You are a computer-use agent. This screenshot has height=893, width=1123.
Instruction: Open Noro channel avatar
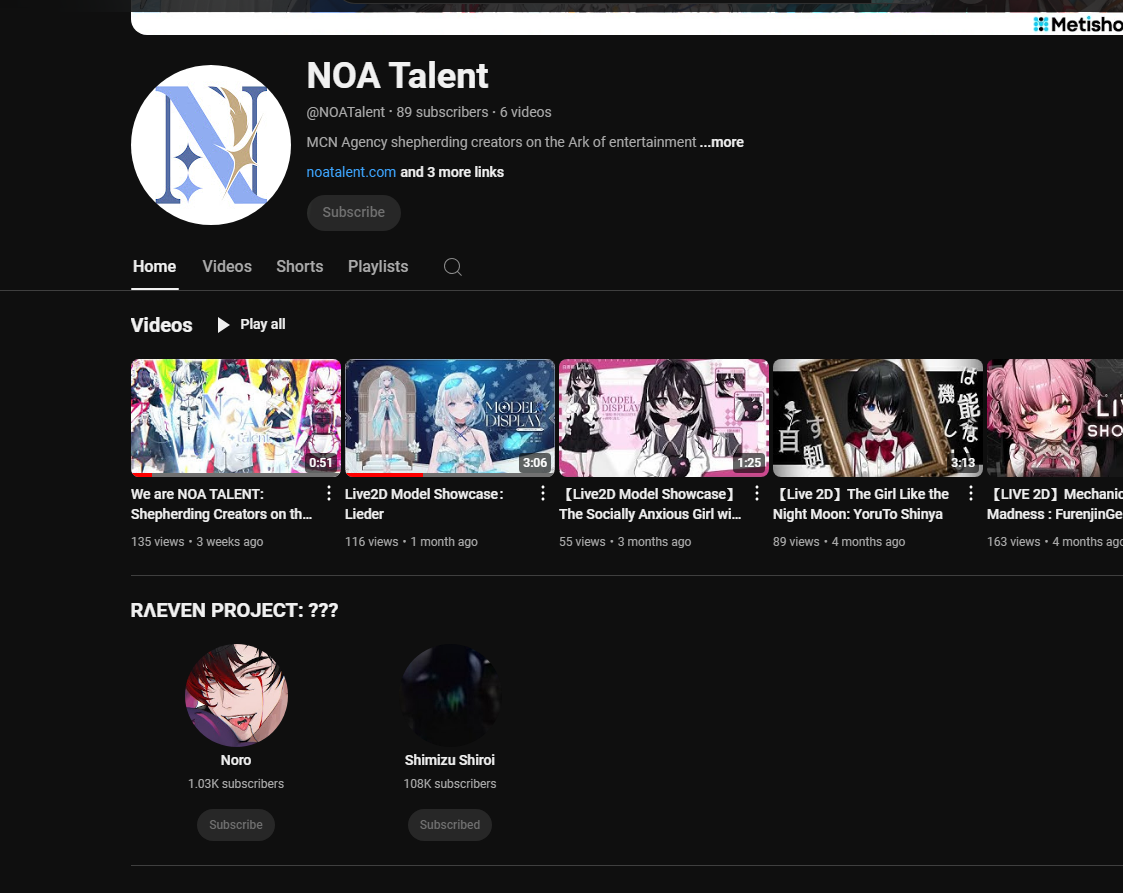tap(236, 695)
